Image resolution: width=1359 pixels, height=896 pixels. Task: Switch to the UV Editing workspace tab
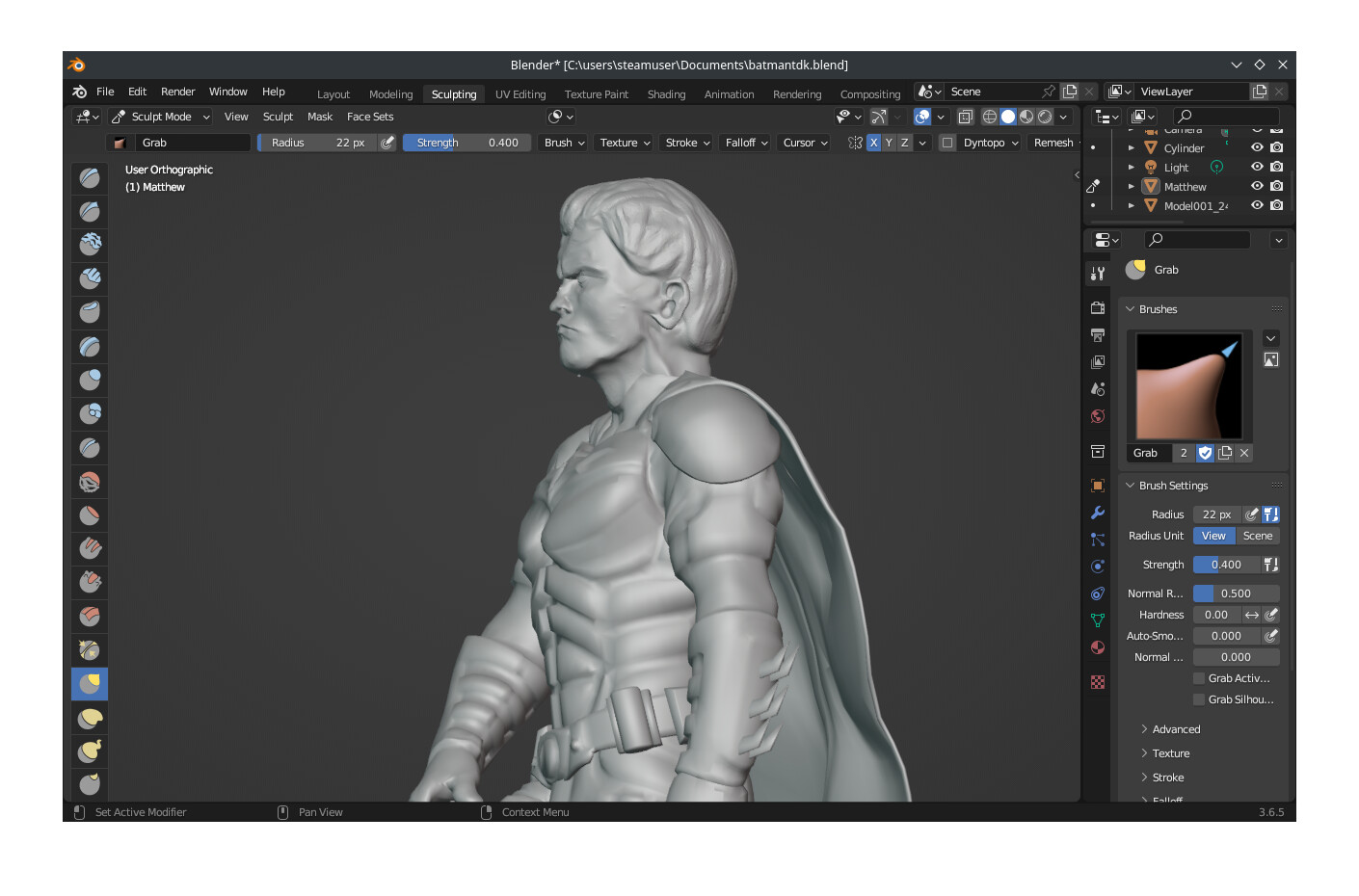(x=520, y=94)
